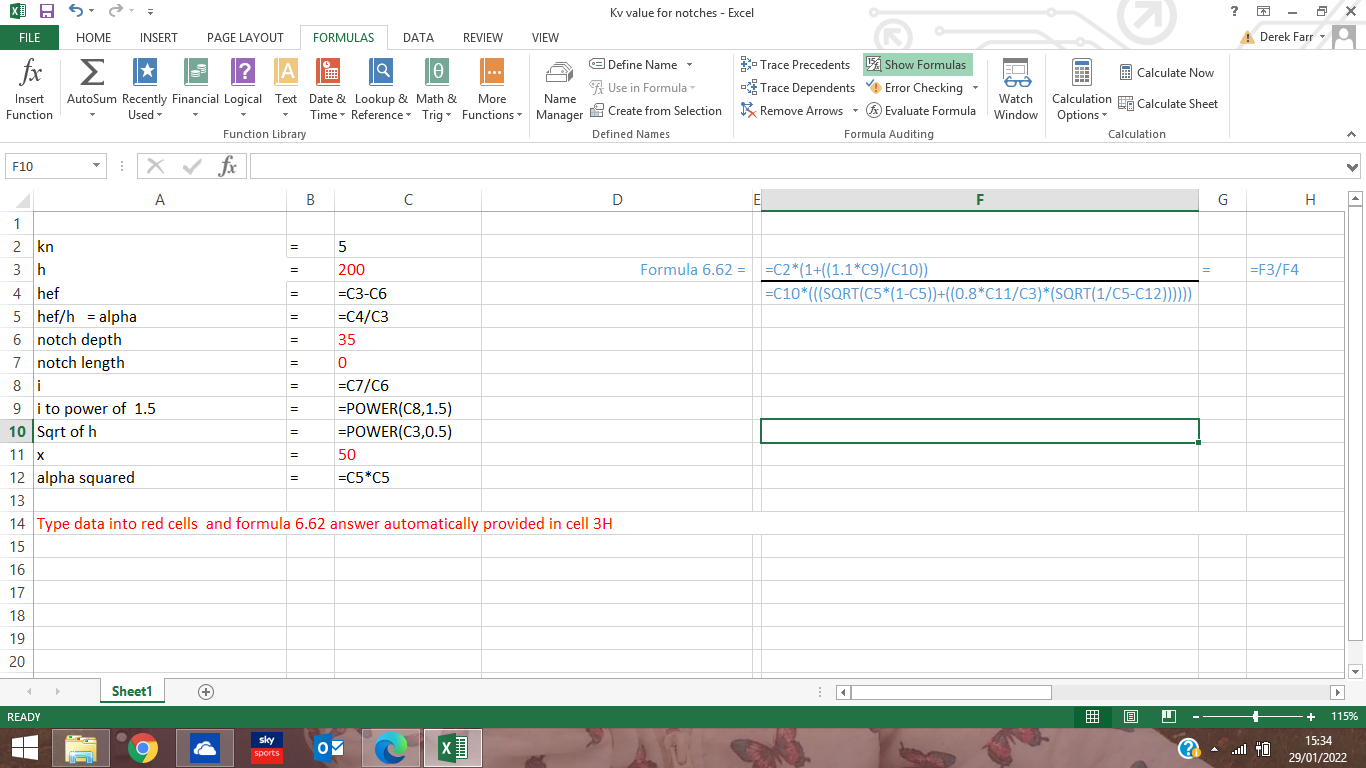Image resolution: width=1366 pixels, height=768 pixels.
Task: Click the Excel save icon
Action: 47,12
